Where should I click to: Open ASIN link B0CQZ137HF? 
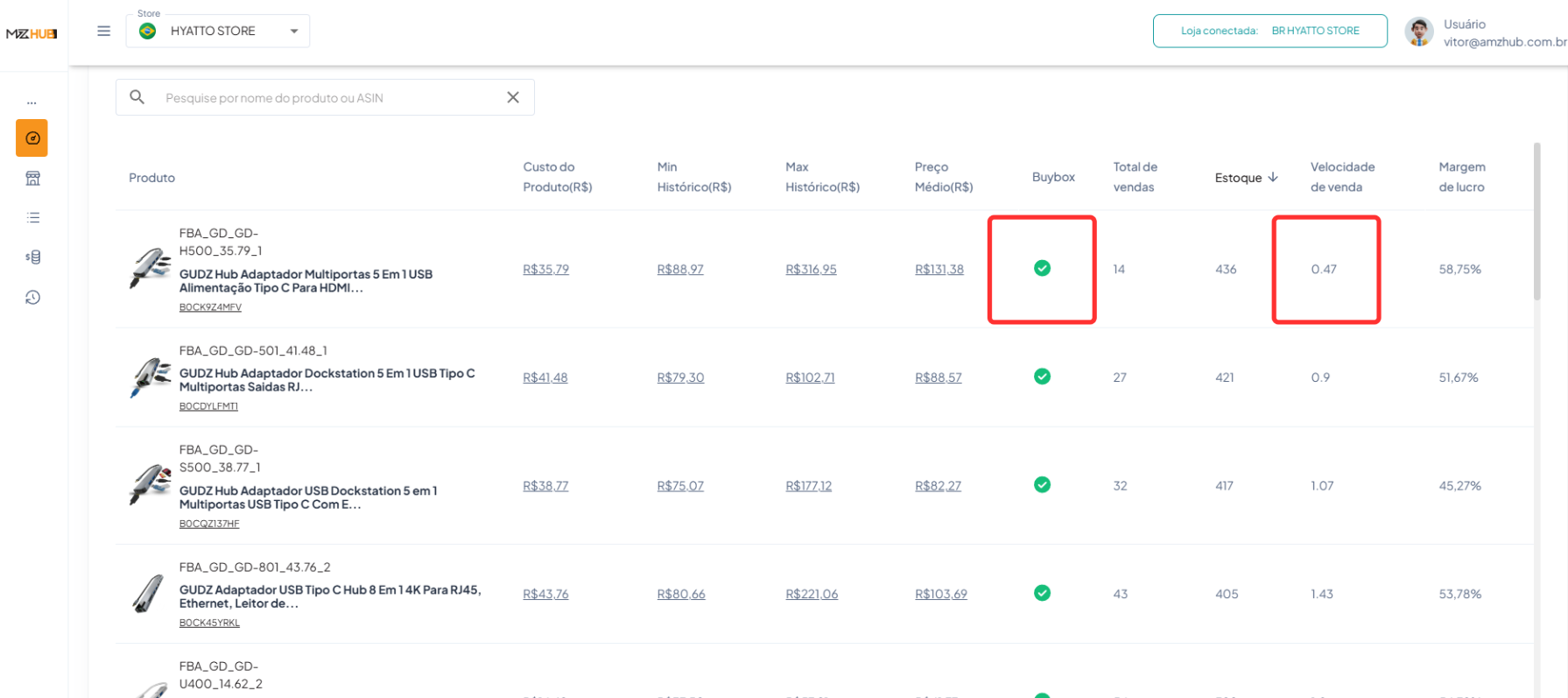(x=209, y=524)
